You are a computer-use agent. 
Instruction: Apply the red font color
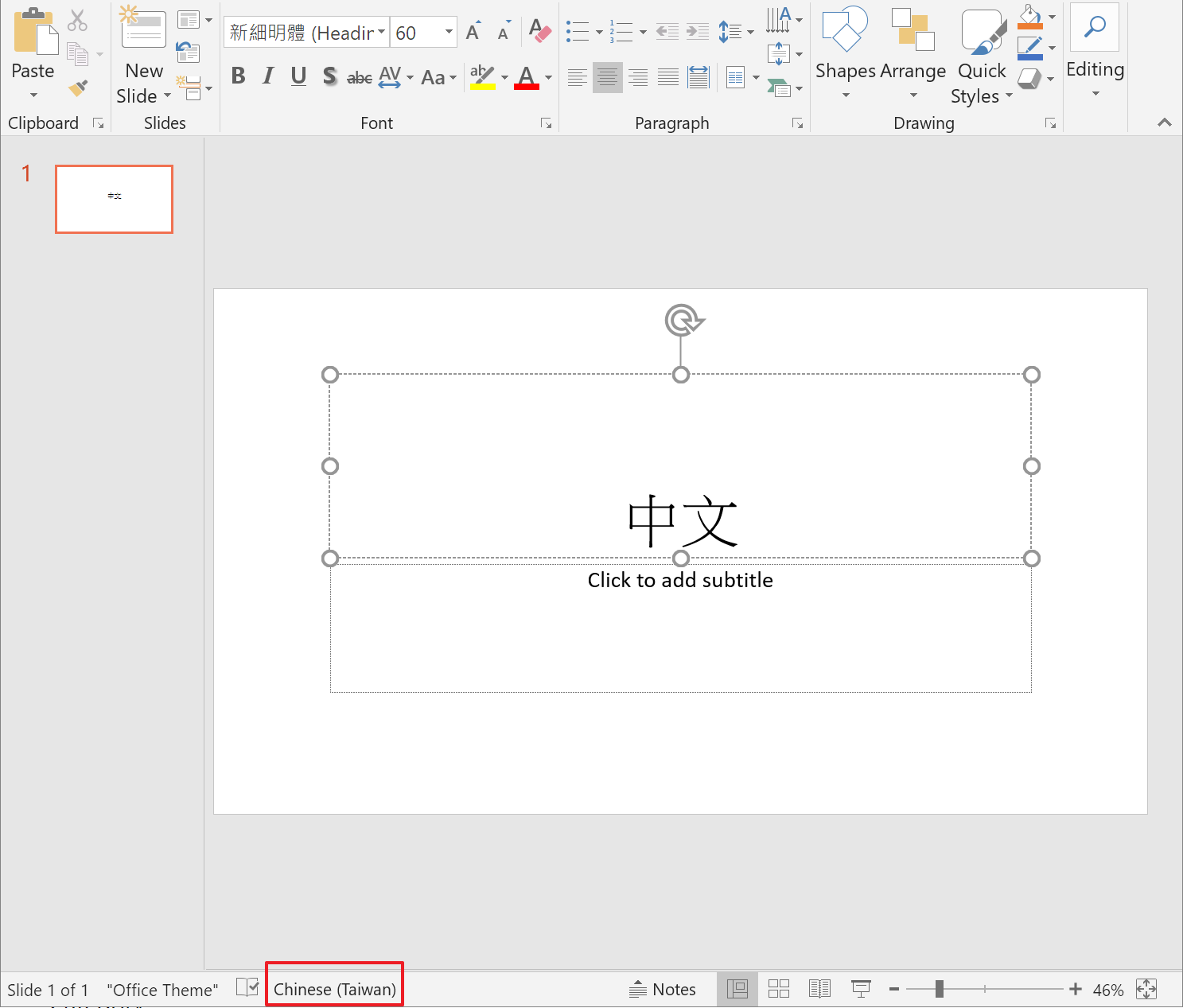point(527,77)
